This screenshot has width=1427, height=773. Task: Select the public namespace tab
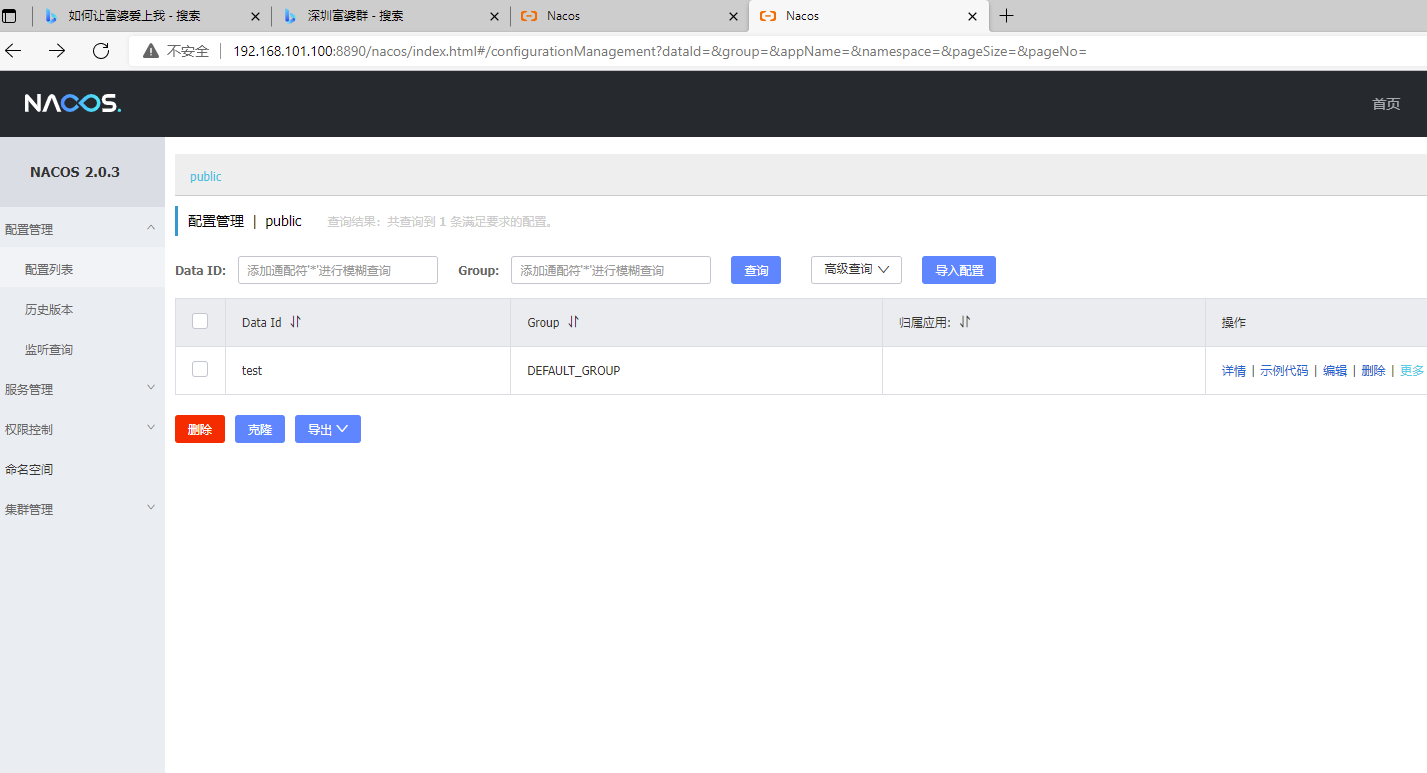pyautogui.click(x=206, y=176)
